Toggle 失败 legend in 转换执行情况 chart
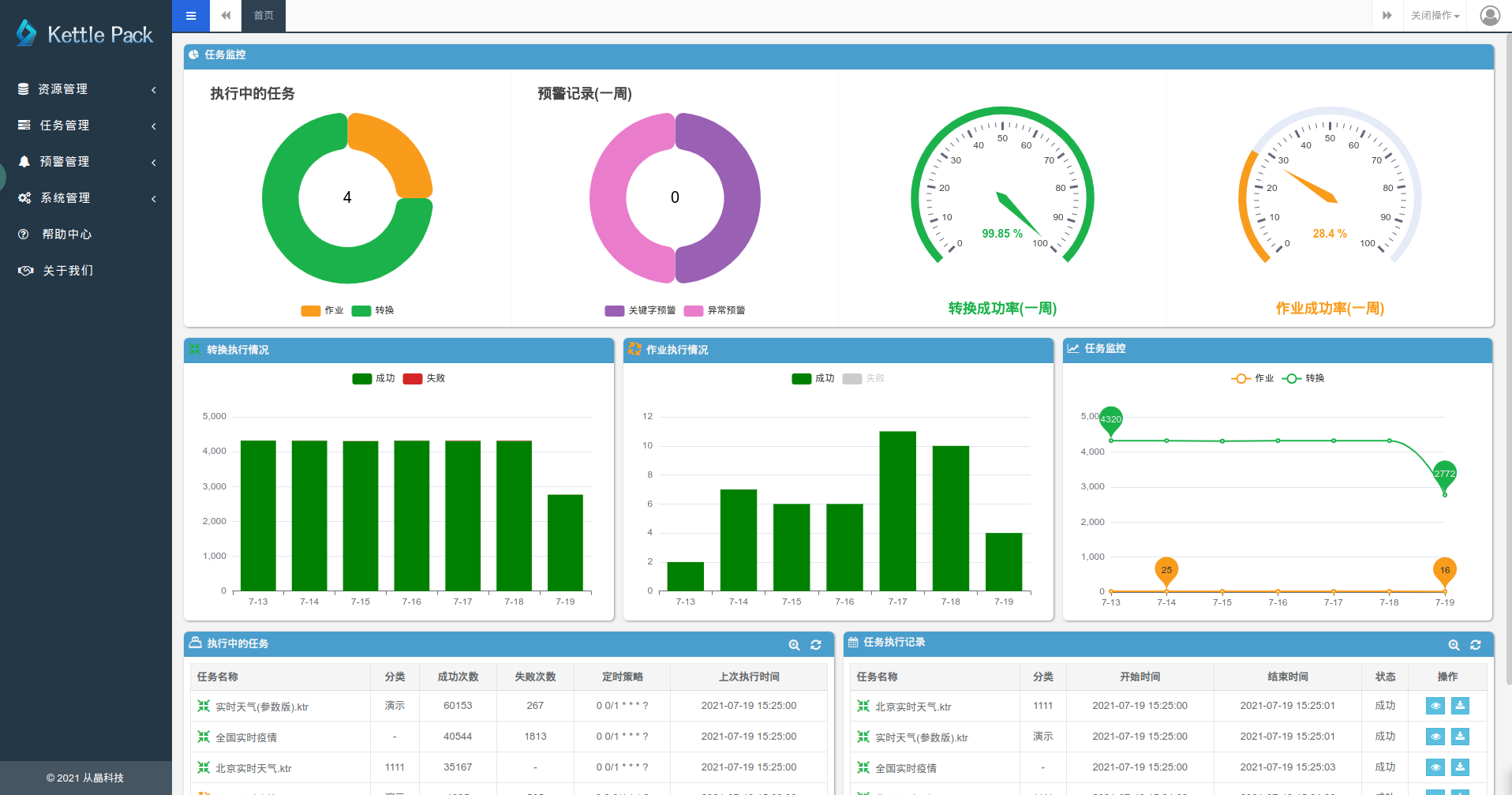The width and height of the screenshot is (1512, 795). point(425,378)
